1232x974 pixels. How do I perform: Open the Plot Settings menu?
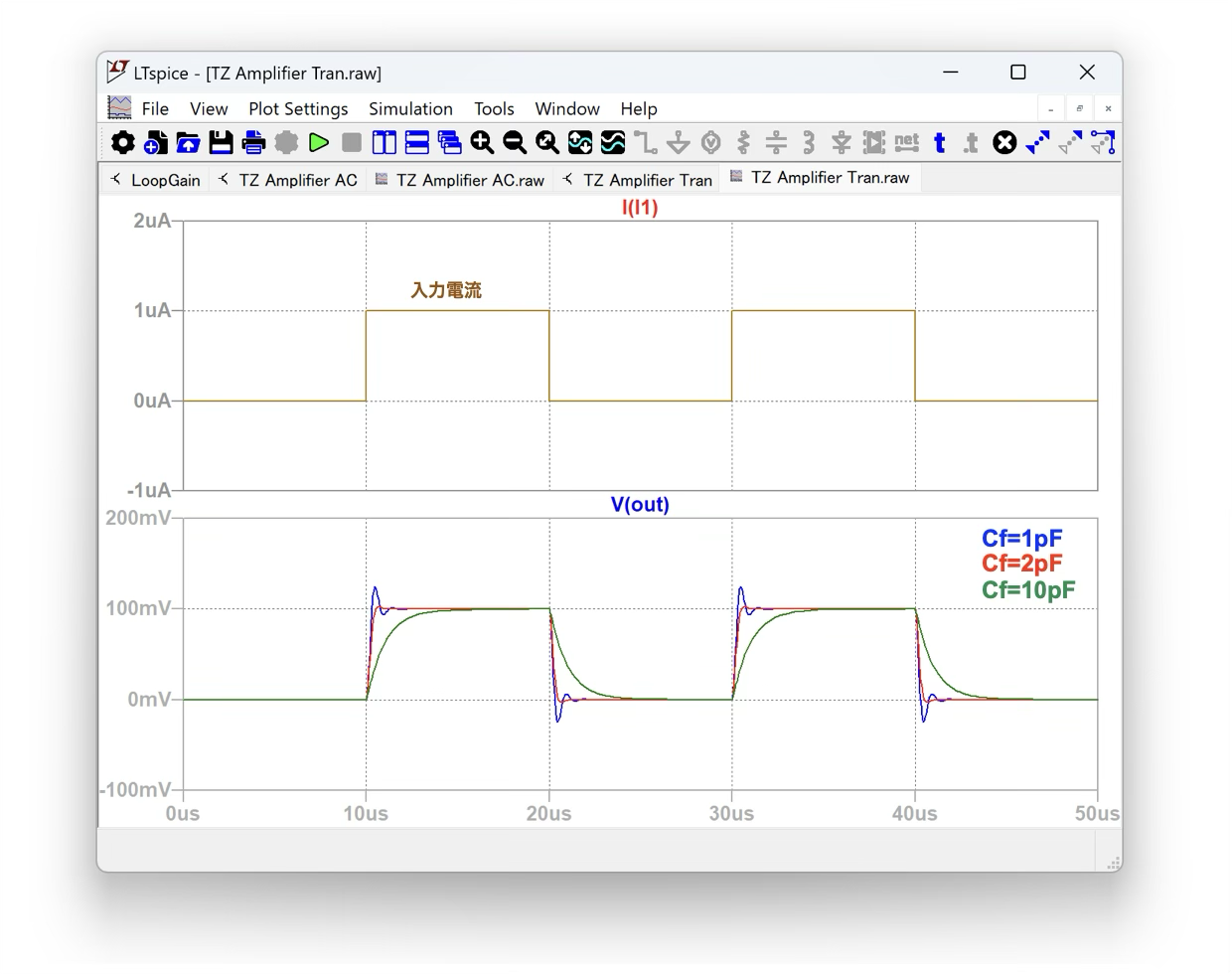click(298, 108)
